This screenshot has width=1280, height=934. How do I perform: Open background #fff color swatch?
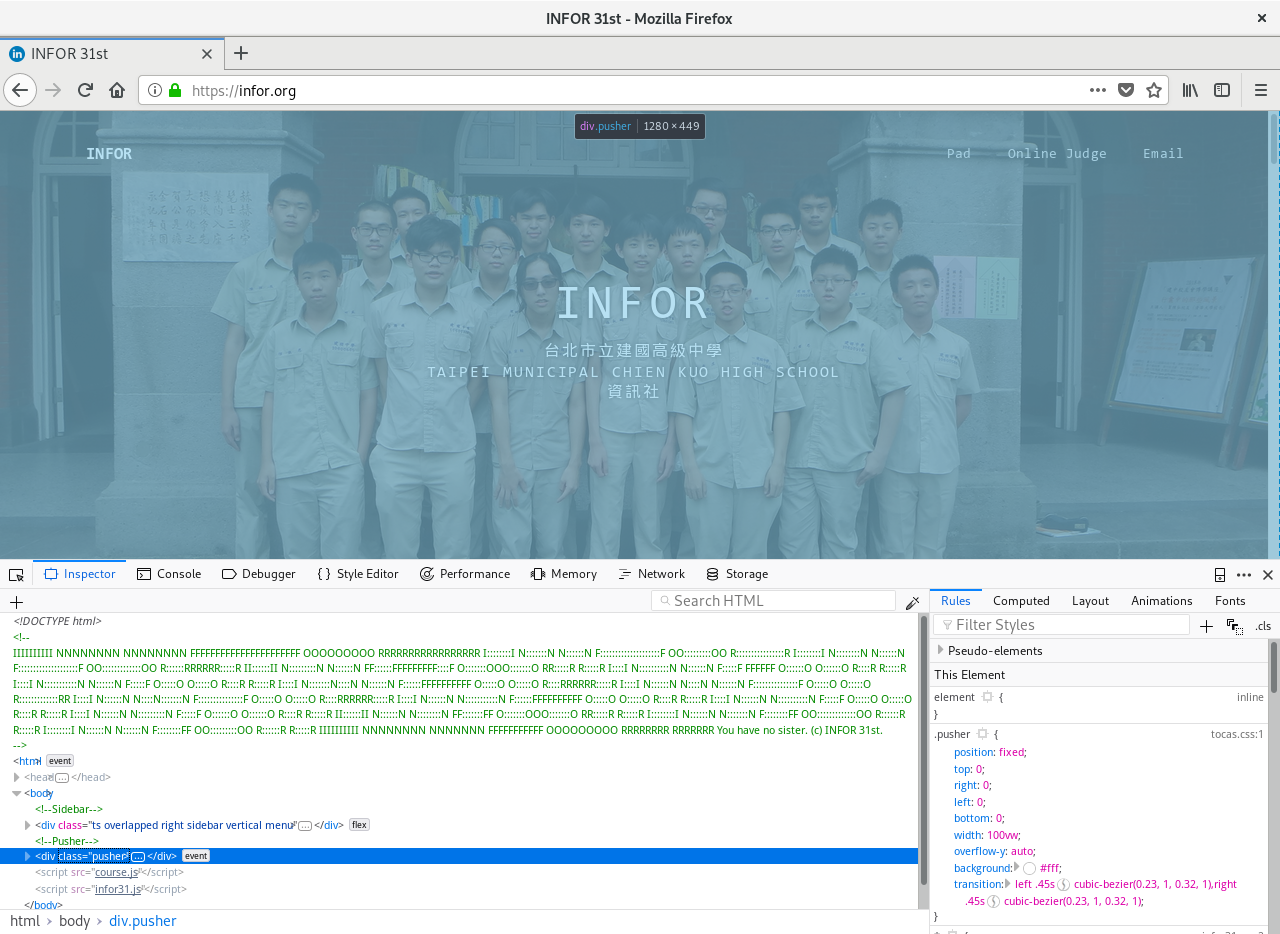coord(1029,869)
